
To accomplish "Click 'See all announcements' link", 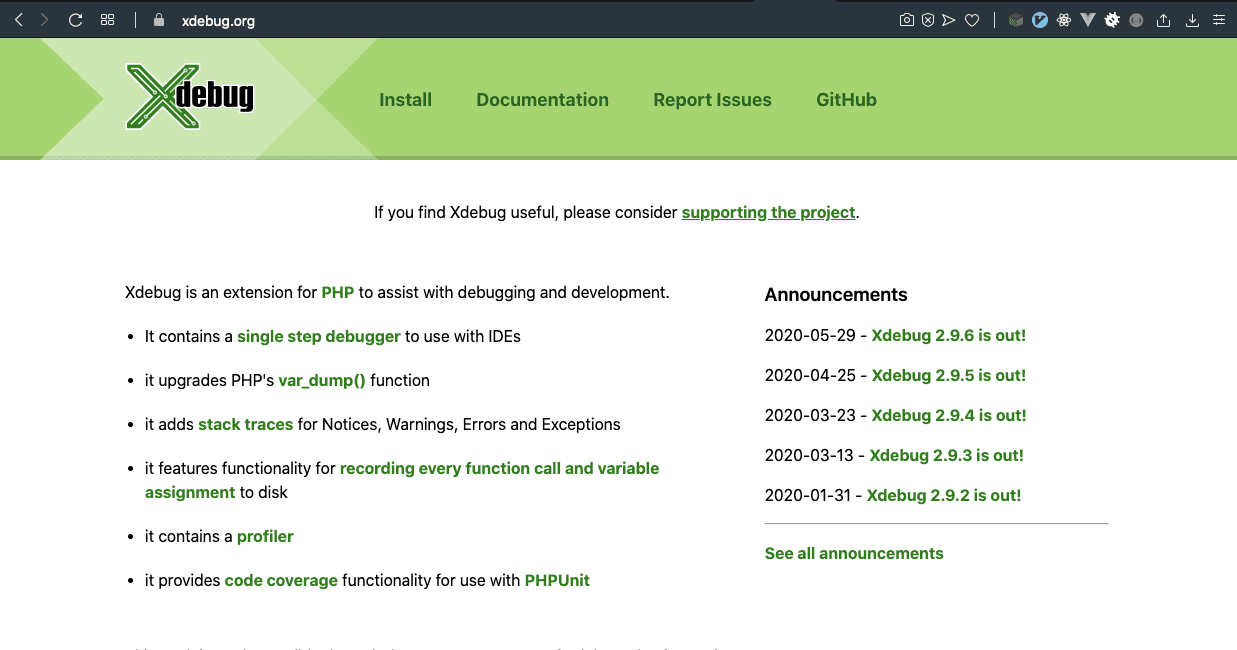I will pos(854,554).
